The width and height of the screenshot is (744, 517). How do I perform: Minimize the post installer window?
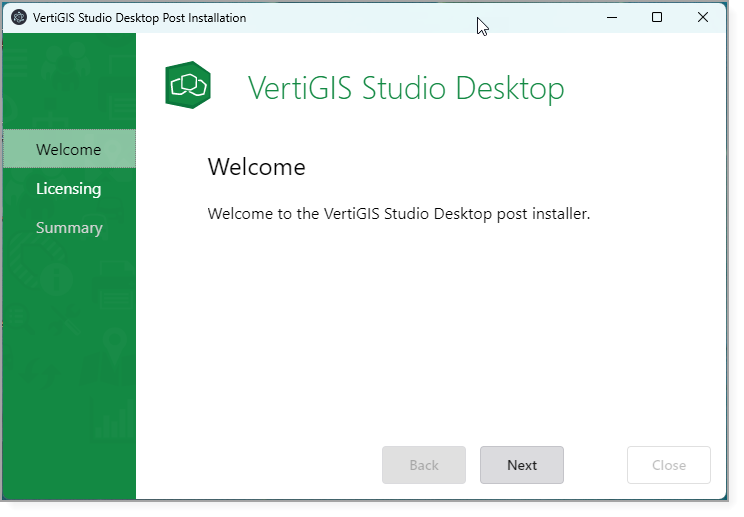point(610,18)
